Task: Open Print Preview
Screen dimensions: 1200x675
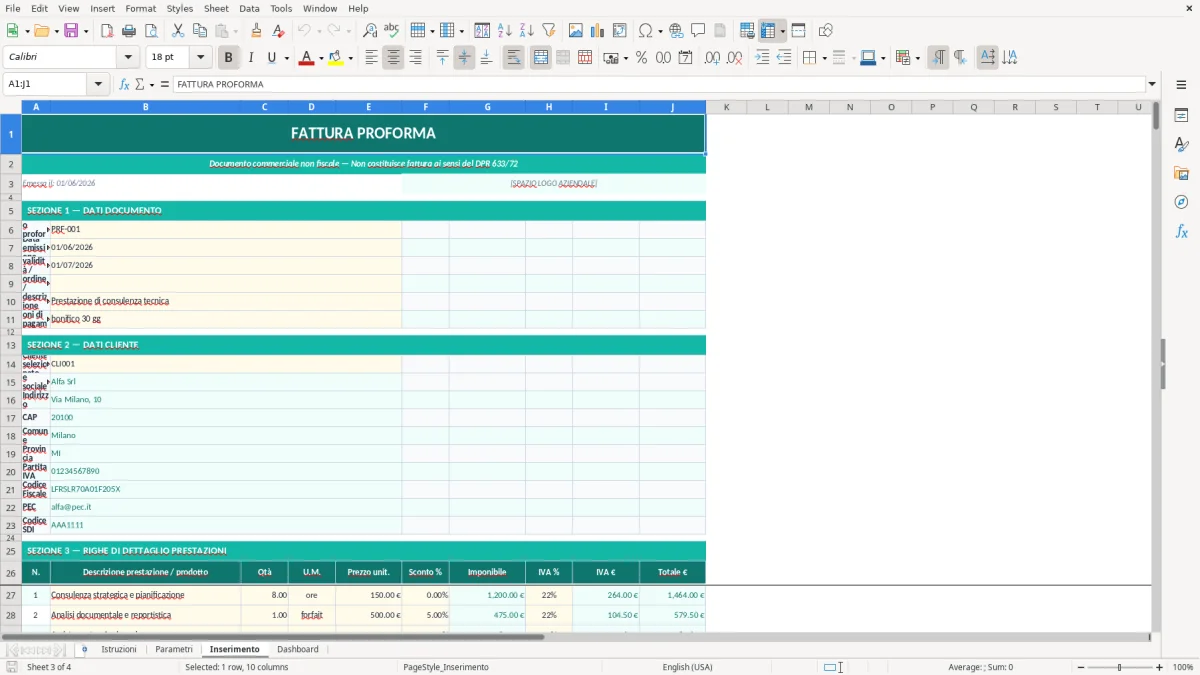Action: (x=151, y=31)
